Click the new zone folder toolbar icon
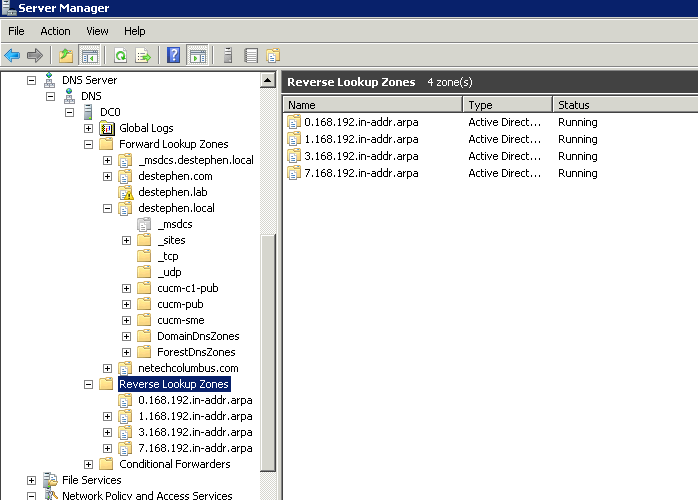This screenshot has height=500, width=698. point(273,56)
